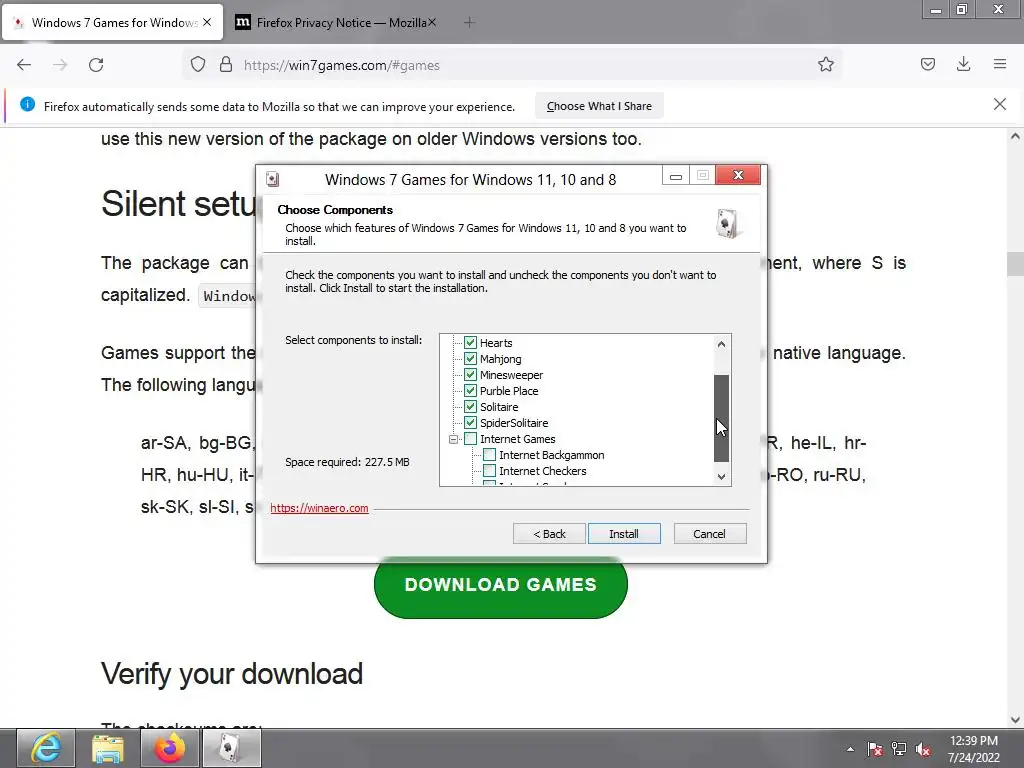
Task: Open the Save to Pocket icon
Action: (927, 65)
